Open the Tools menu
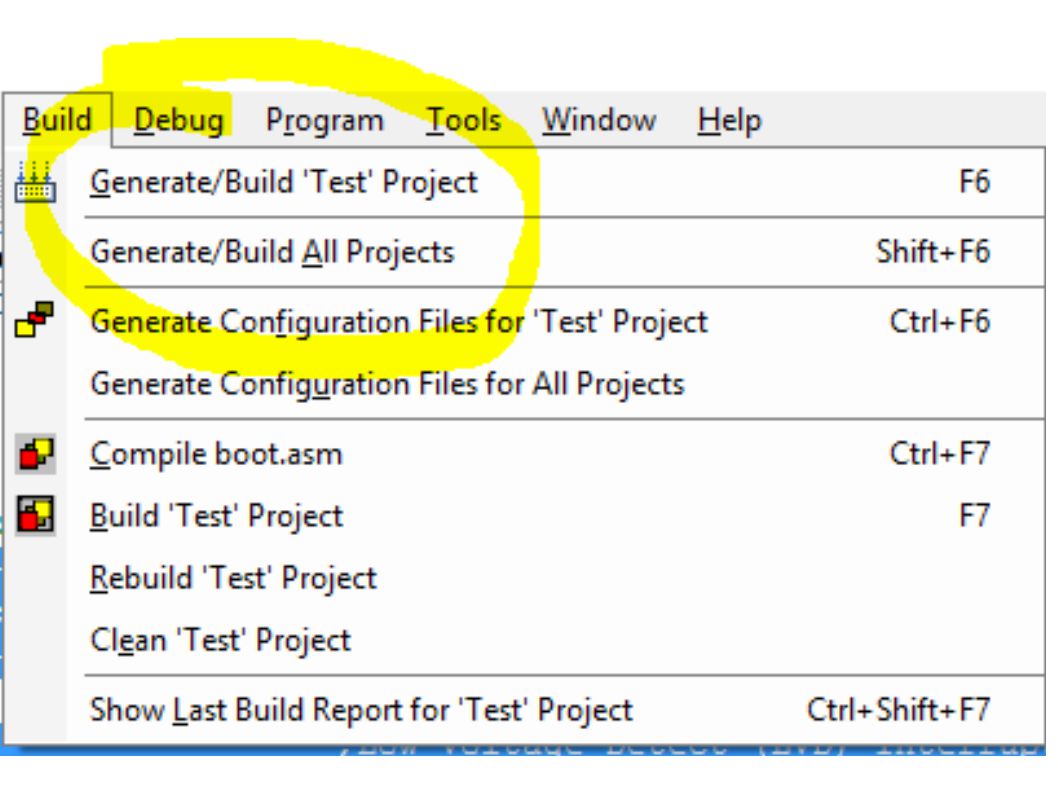 point(464,120)
